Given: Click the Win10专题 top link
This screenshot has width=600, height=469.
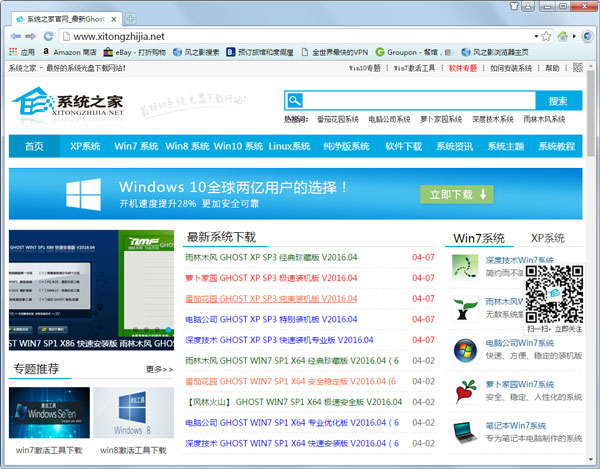Looking at the screenshot, I should click(x=364, y=68).
